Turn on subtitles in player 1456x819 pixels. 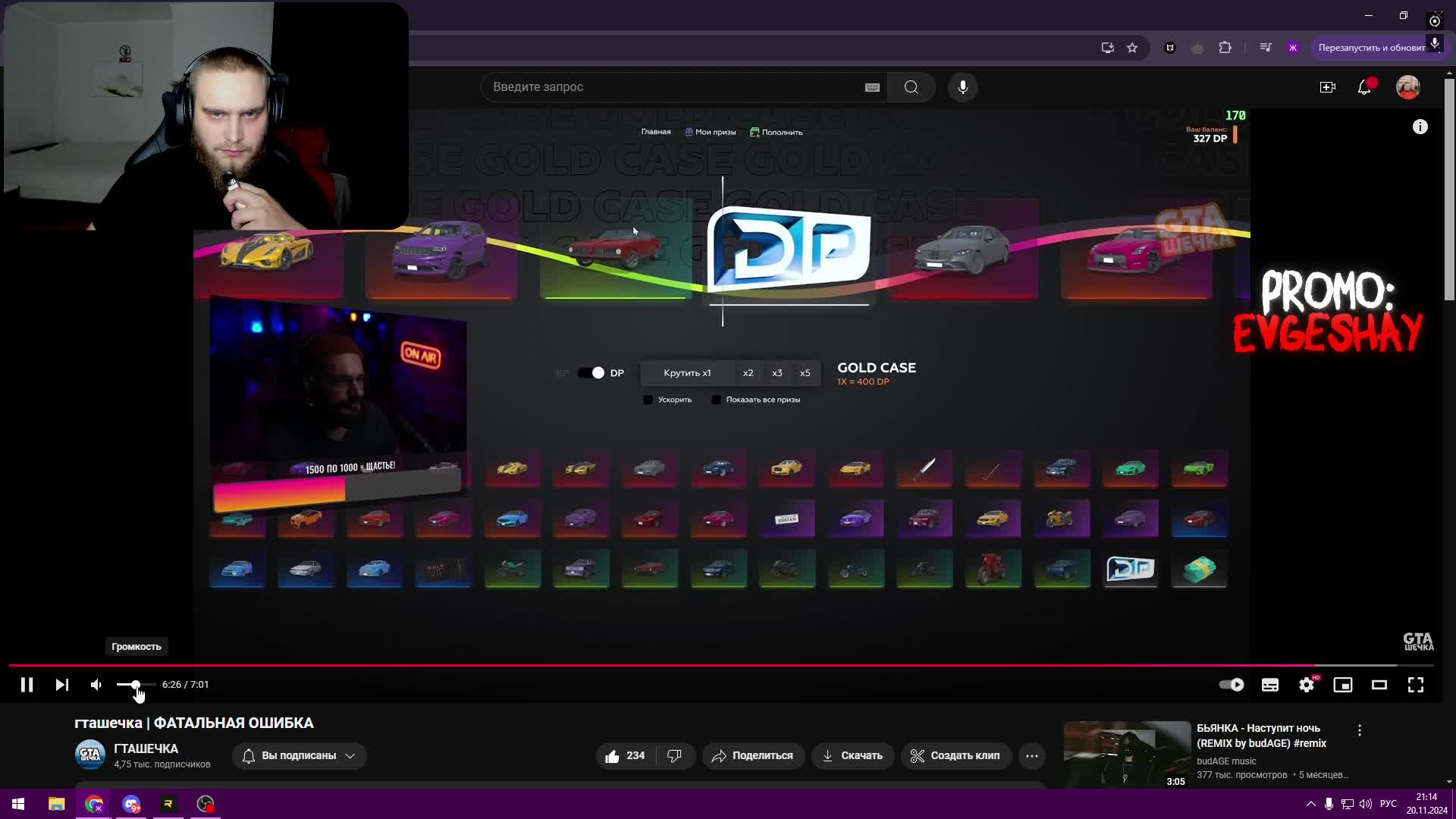(1270, 685)
